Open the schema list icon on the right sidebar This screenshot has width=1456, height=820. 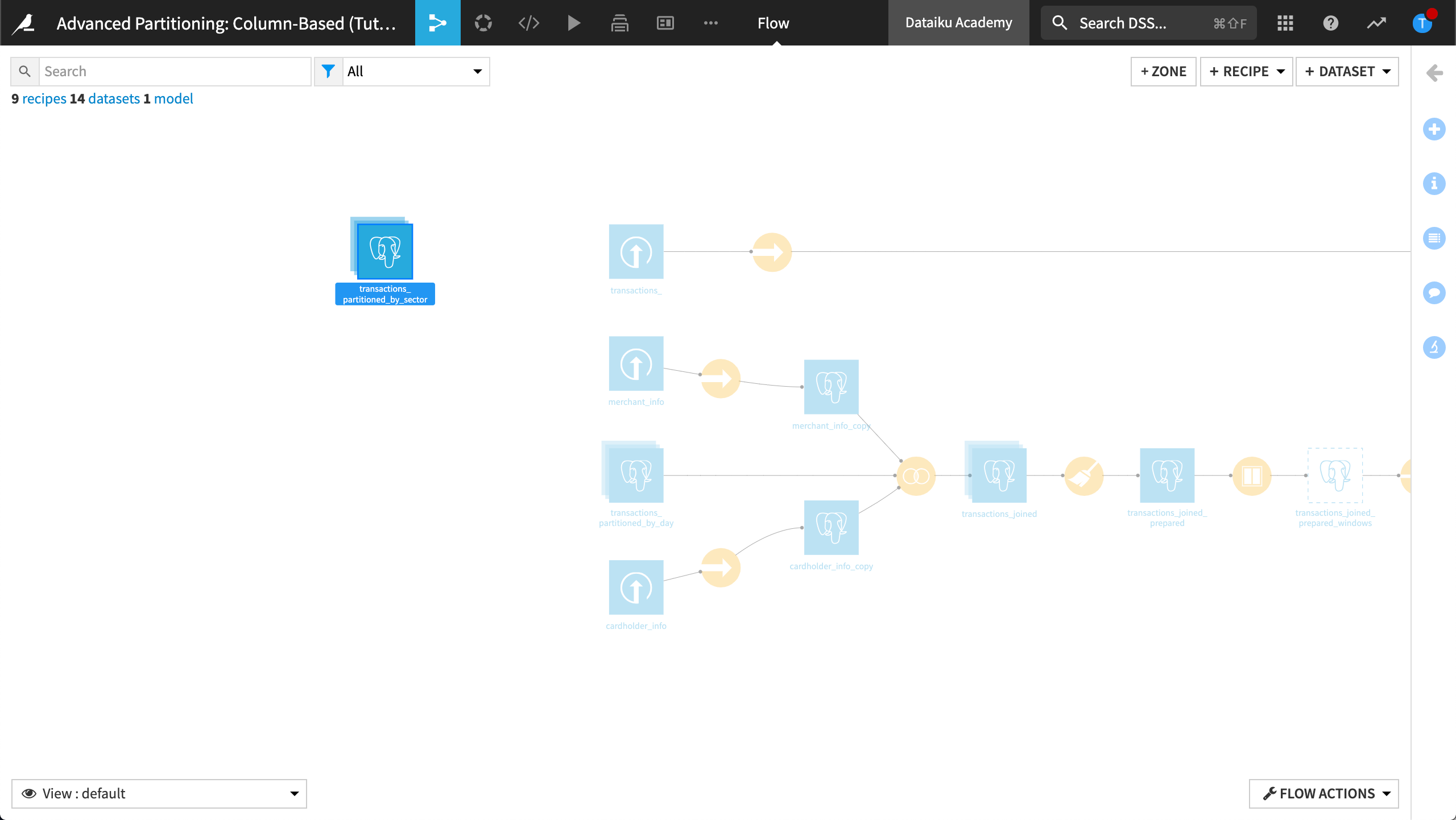1435,238
